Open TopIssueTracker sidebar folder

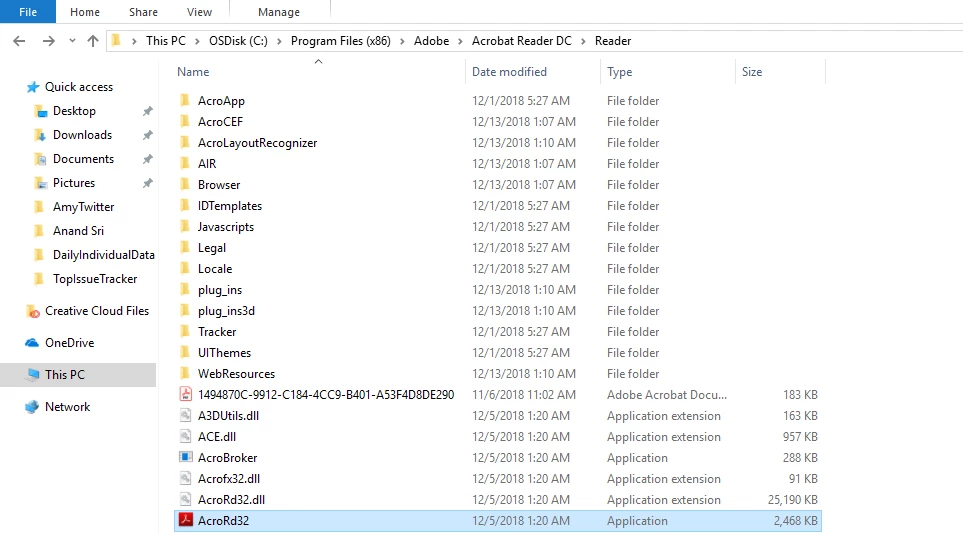click(95, 279)
